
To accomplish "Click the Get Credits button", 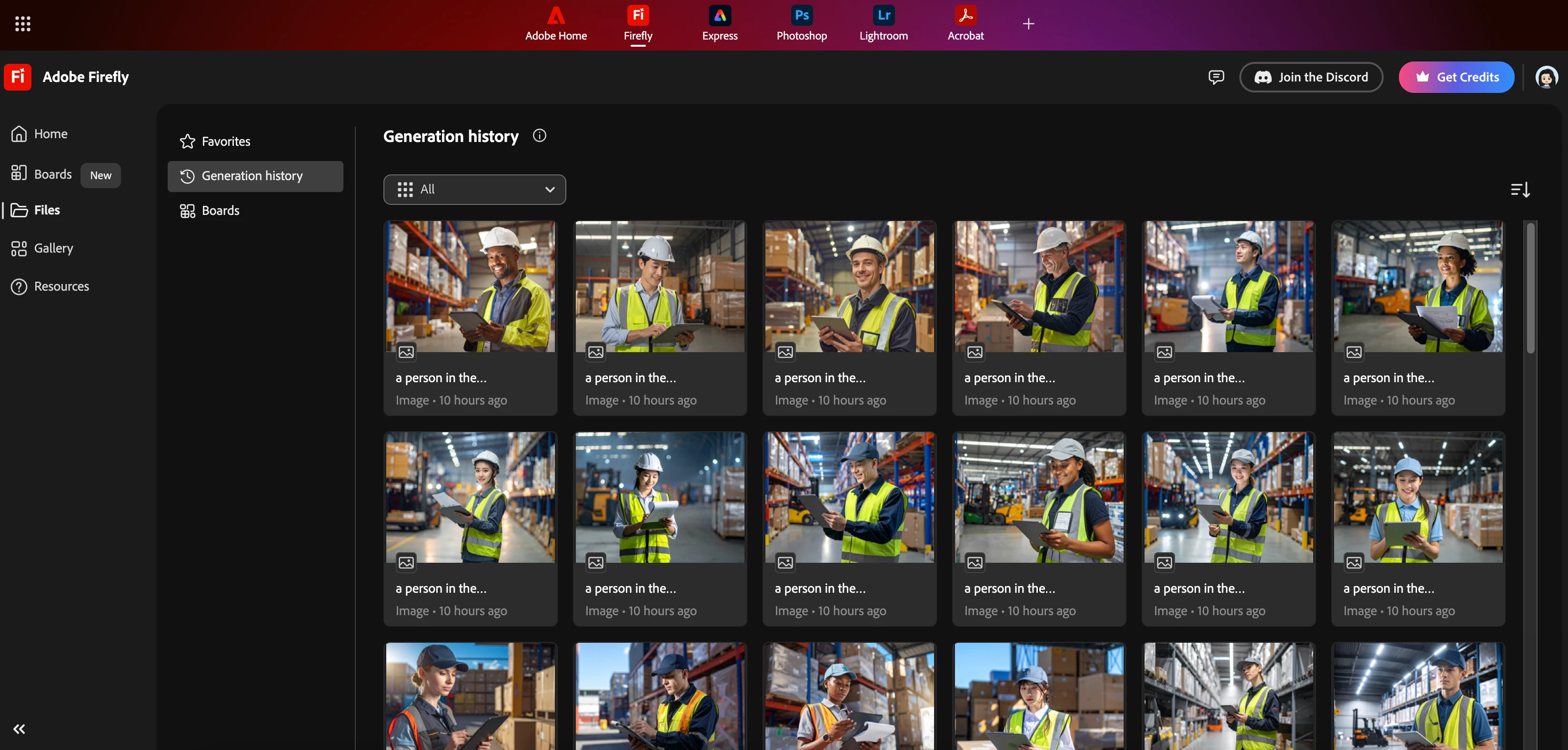I will pos(1456,77).
